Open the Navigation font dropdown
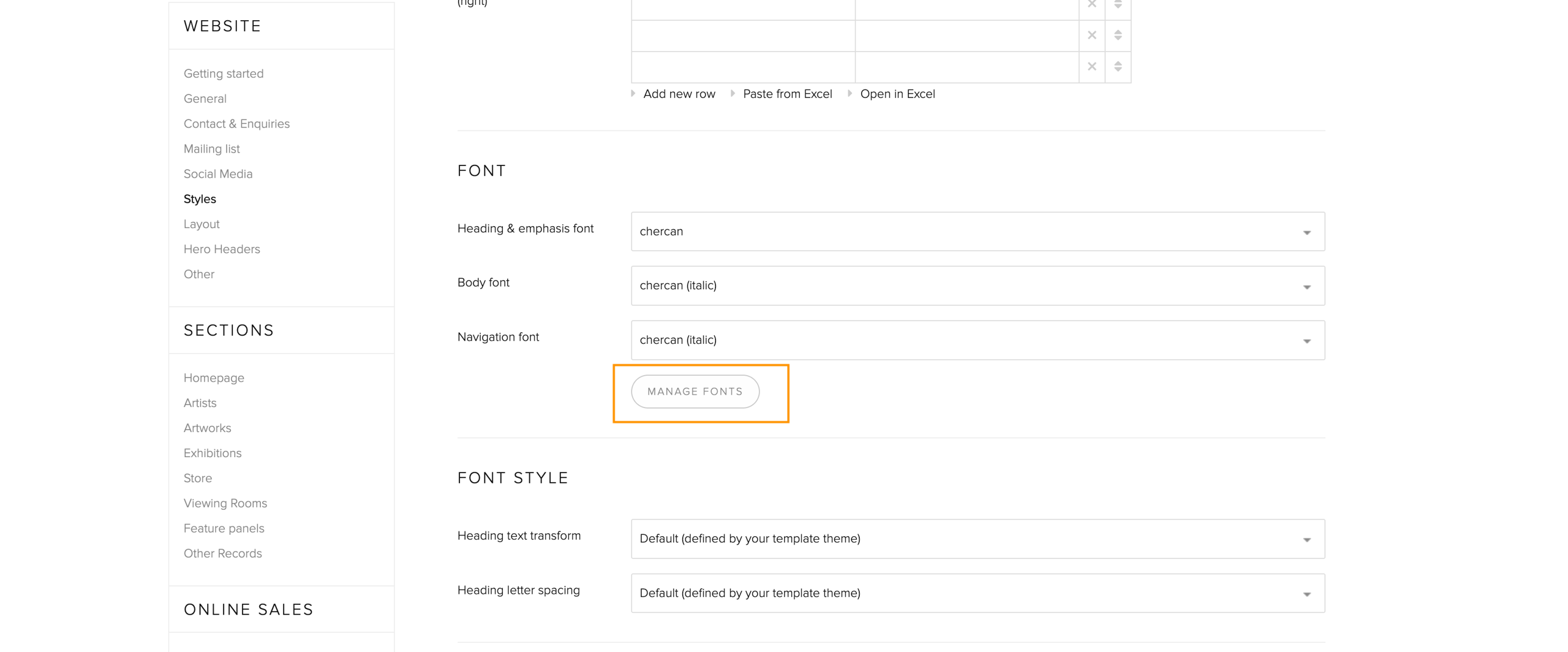The image size is (1568, 652). tap(977, 340)
